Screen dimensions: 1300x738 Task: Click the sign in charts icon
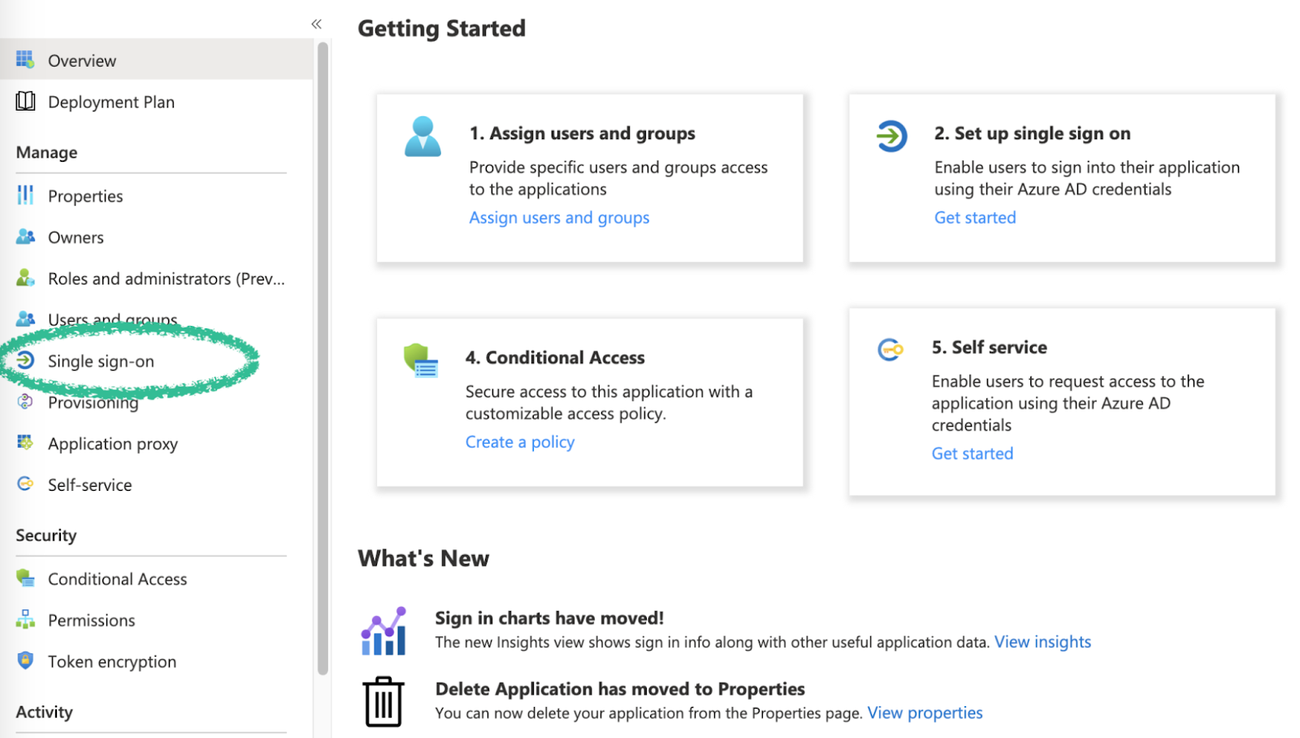click(383, 631)
